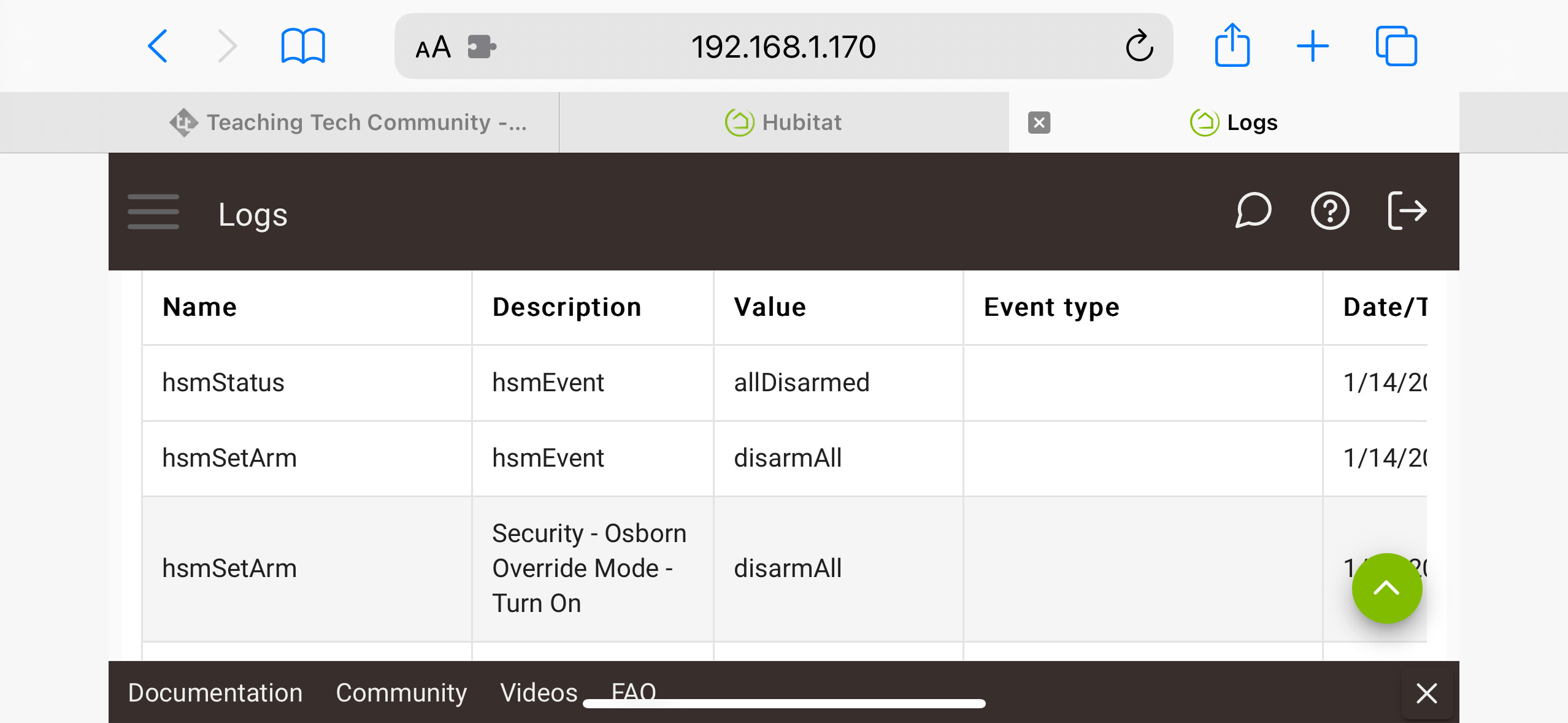Click the logout arrow icon
The height and width of the screenshot is (723, 1568).
1407,211
